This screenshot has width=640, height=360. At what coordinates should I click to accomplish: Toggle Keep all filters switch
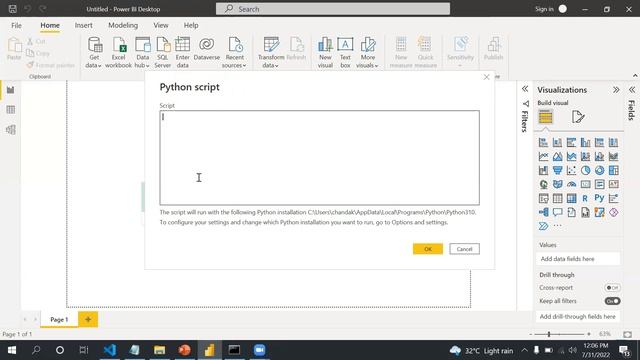click(x=612, y=301)
